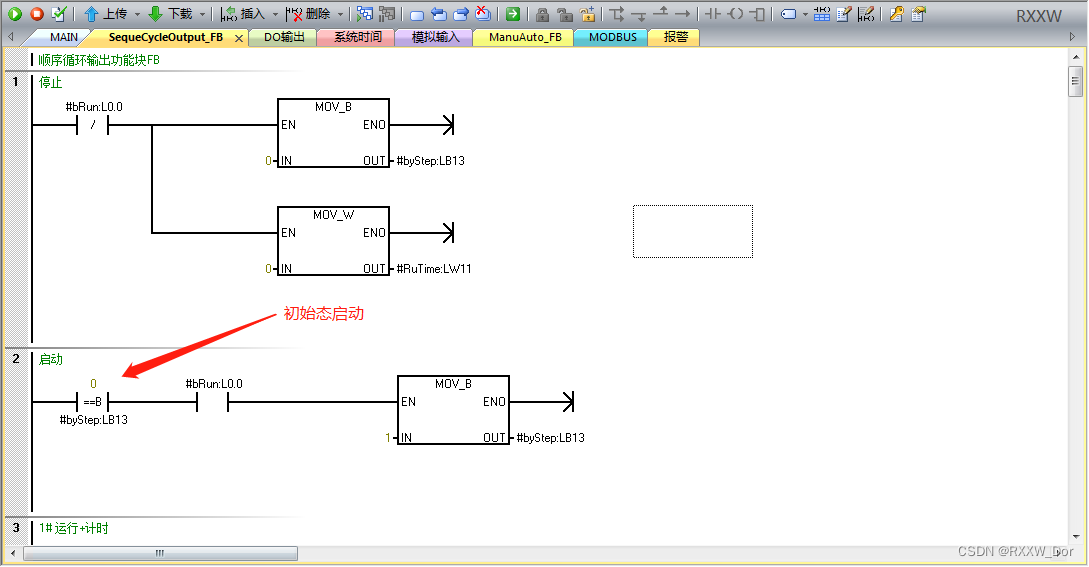Screen dimensions: 1089x567
Task: Select the MOV_B block in network 1
Action: [x=333, y=133]
